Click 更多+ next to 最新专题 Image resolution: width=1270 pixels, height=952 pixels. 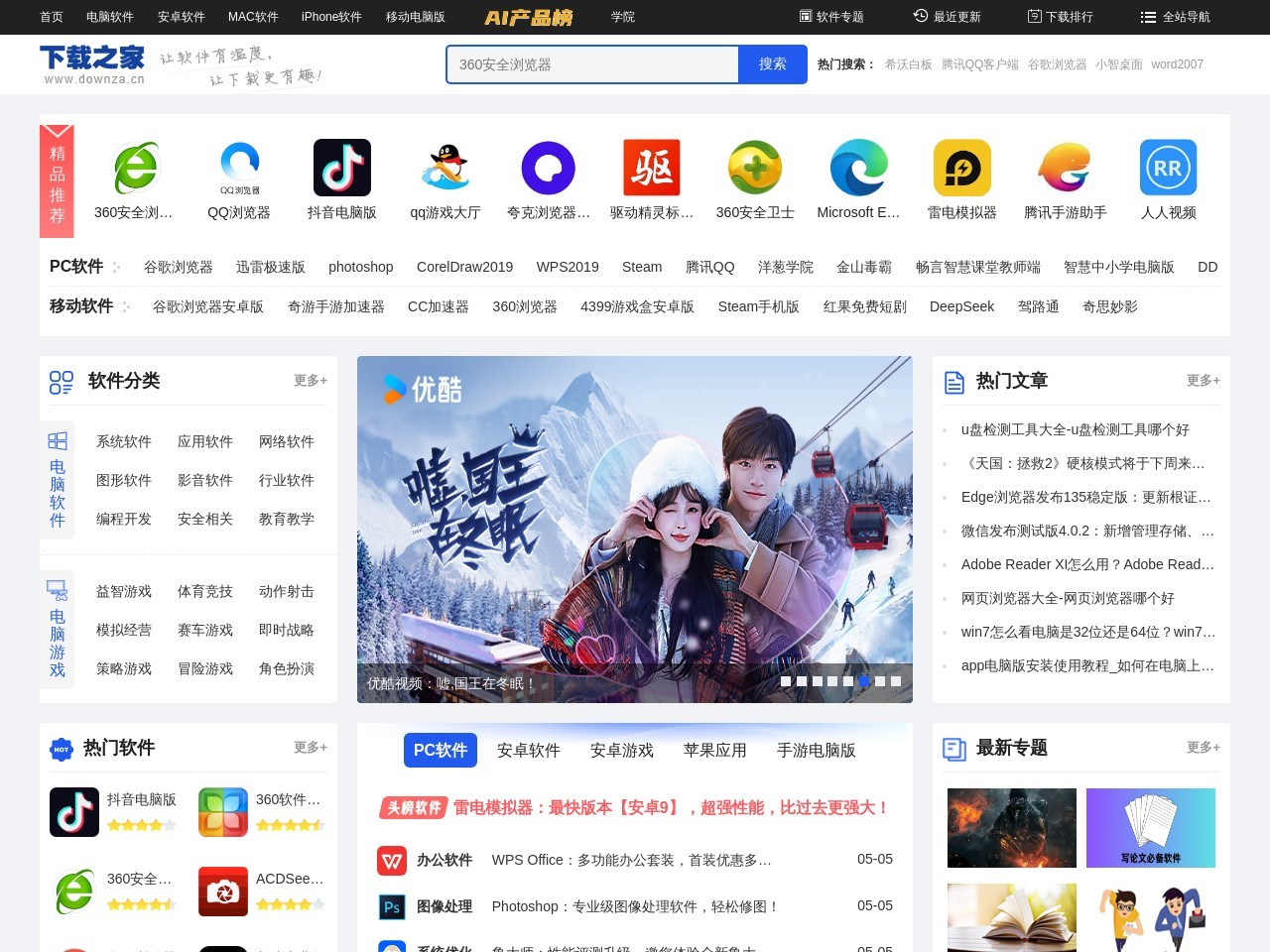1204,748
